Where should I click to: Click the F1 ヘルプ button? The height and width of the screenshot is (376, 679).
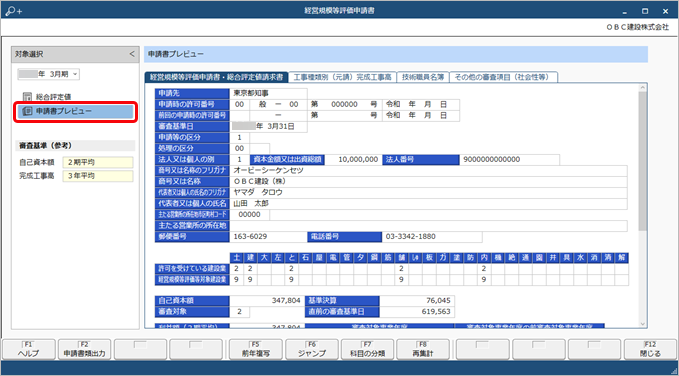point(29,349)
